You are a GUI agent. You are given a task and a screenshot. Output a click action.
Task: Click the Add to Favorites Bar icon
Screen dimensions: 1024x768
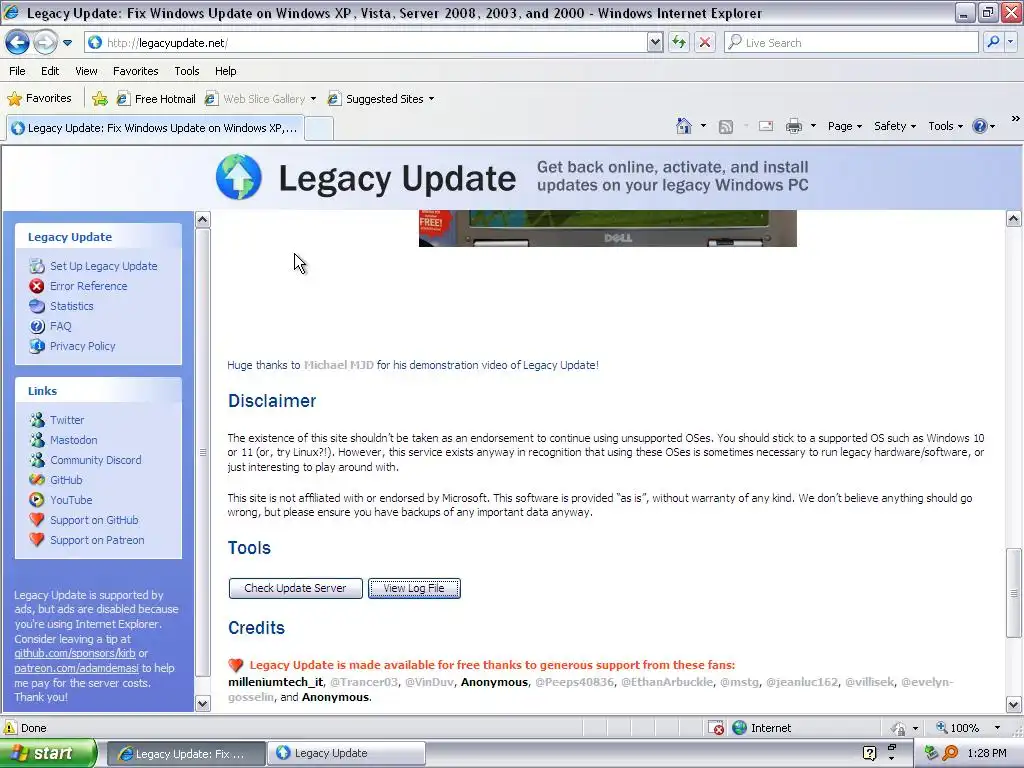(x=100, y=99)
